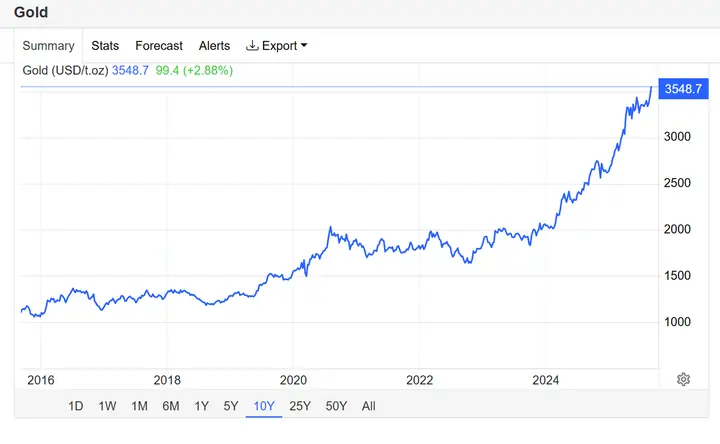
Task: Expand the Export dropdown arrow
Action: click(x=304, y=45)
